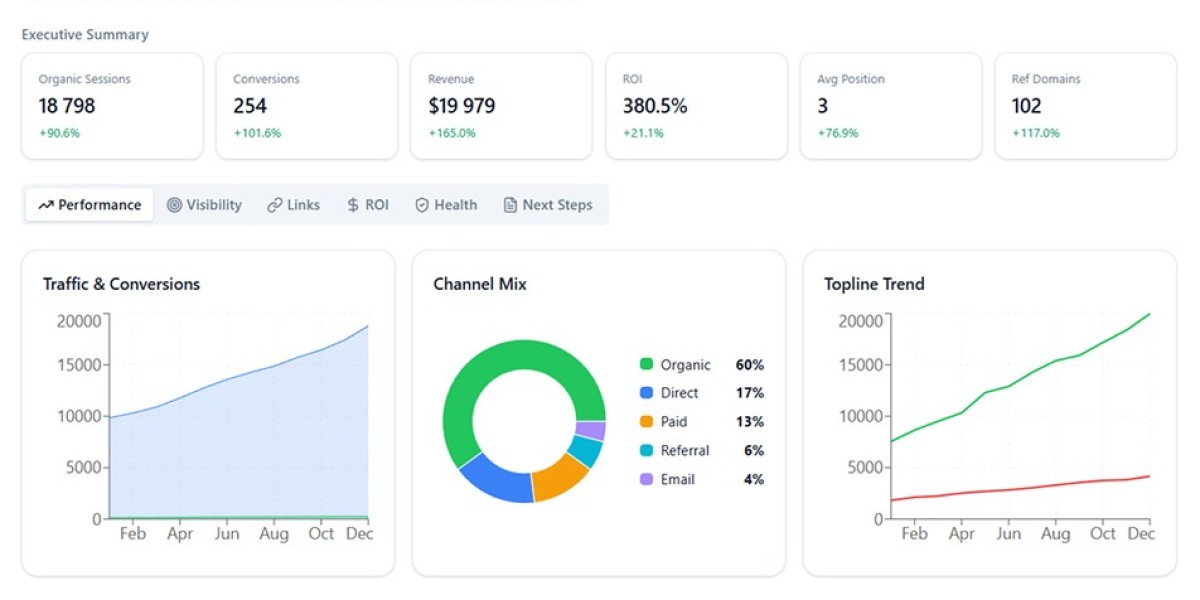The image size is (1200, 600).
Task: Click the Health tab shield icon
Action: click(422, 205)
